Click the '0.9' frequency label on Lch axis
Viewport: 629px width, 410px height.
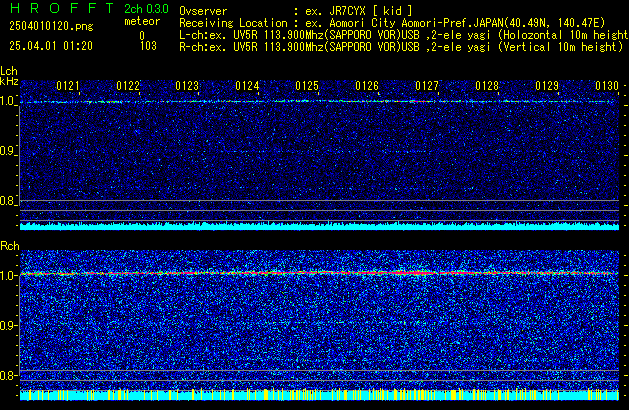8,151
